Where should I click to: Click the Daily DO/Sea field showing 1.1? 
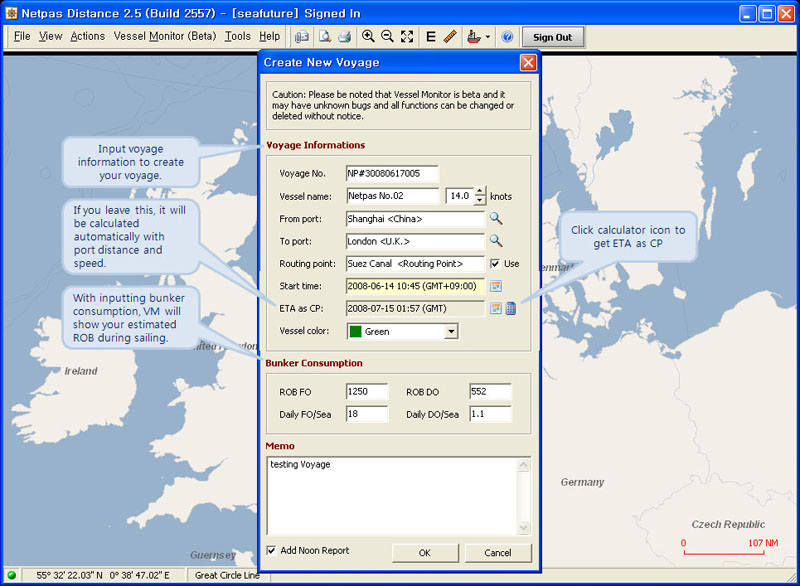[x=490, y=414]
